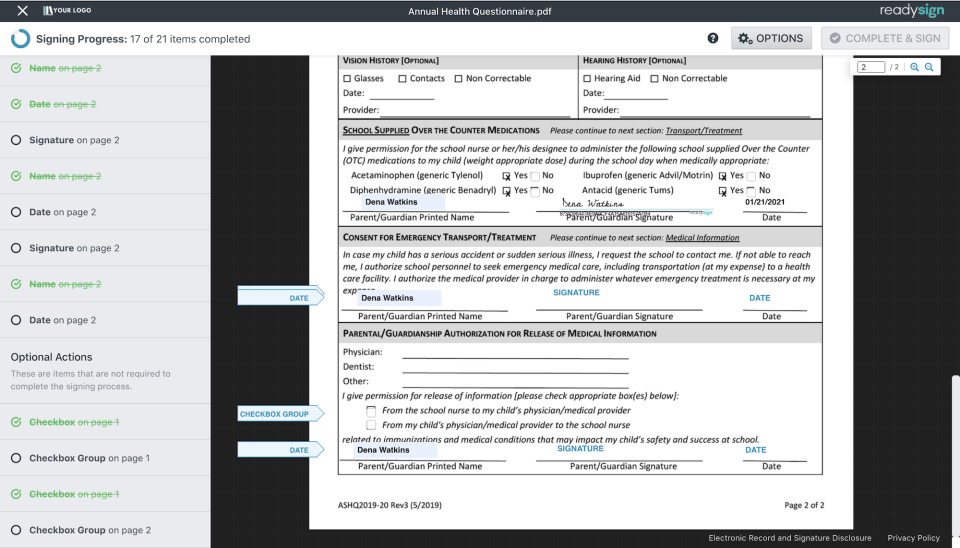The width and height of the screenshot is (960, 548).
Task: Select last Date on page 2 item
Action: point(105,320)
